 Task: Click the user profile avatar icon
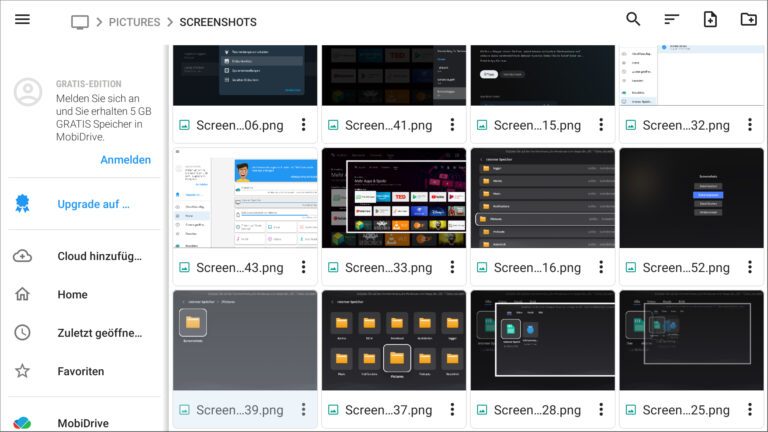coord(28,92)
